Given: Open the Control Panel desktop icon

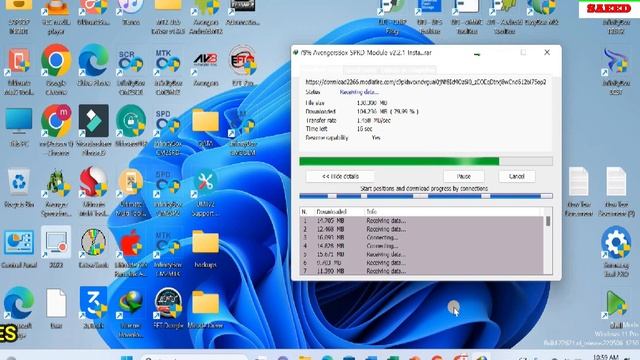Looking at the screenshot, I should 19,242.
